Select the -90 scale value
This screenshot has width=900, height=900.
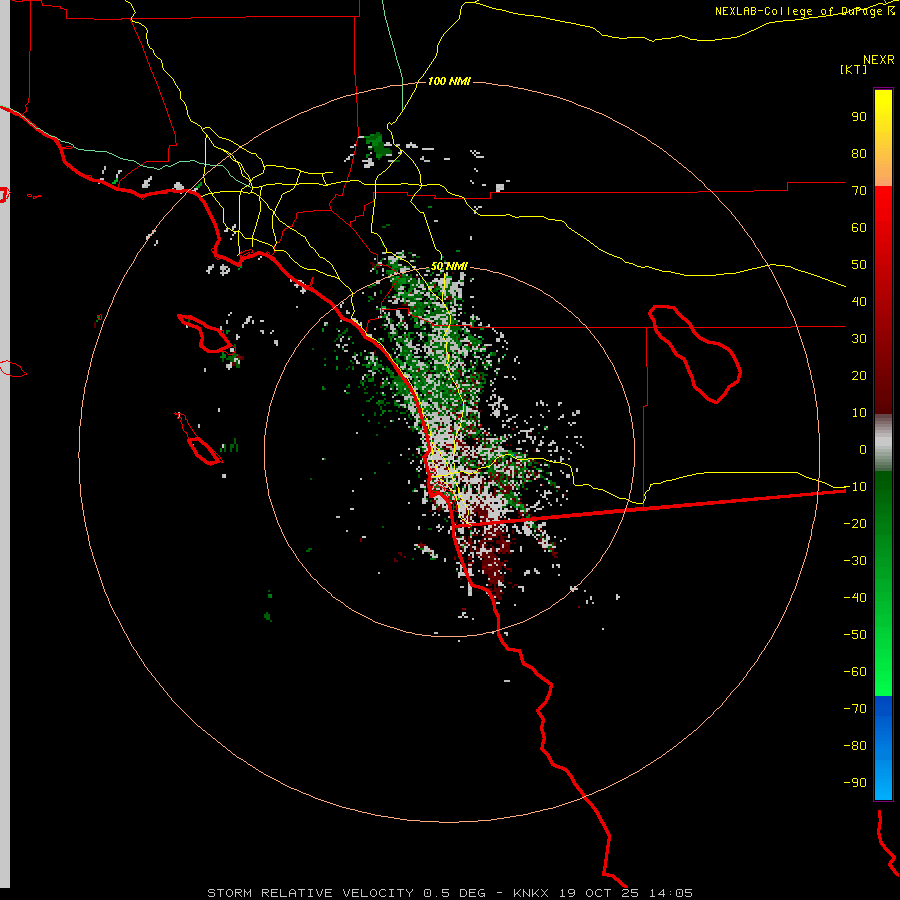point(855,783)
